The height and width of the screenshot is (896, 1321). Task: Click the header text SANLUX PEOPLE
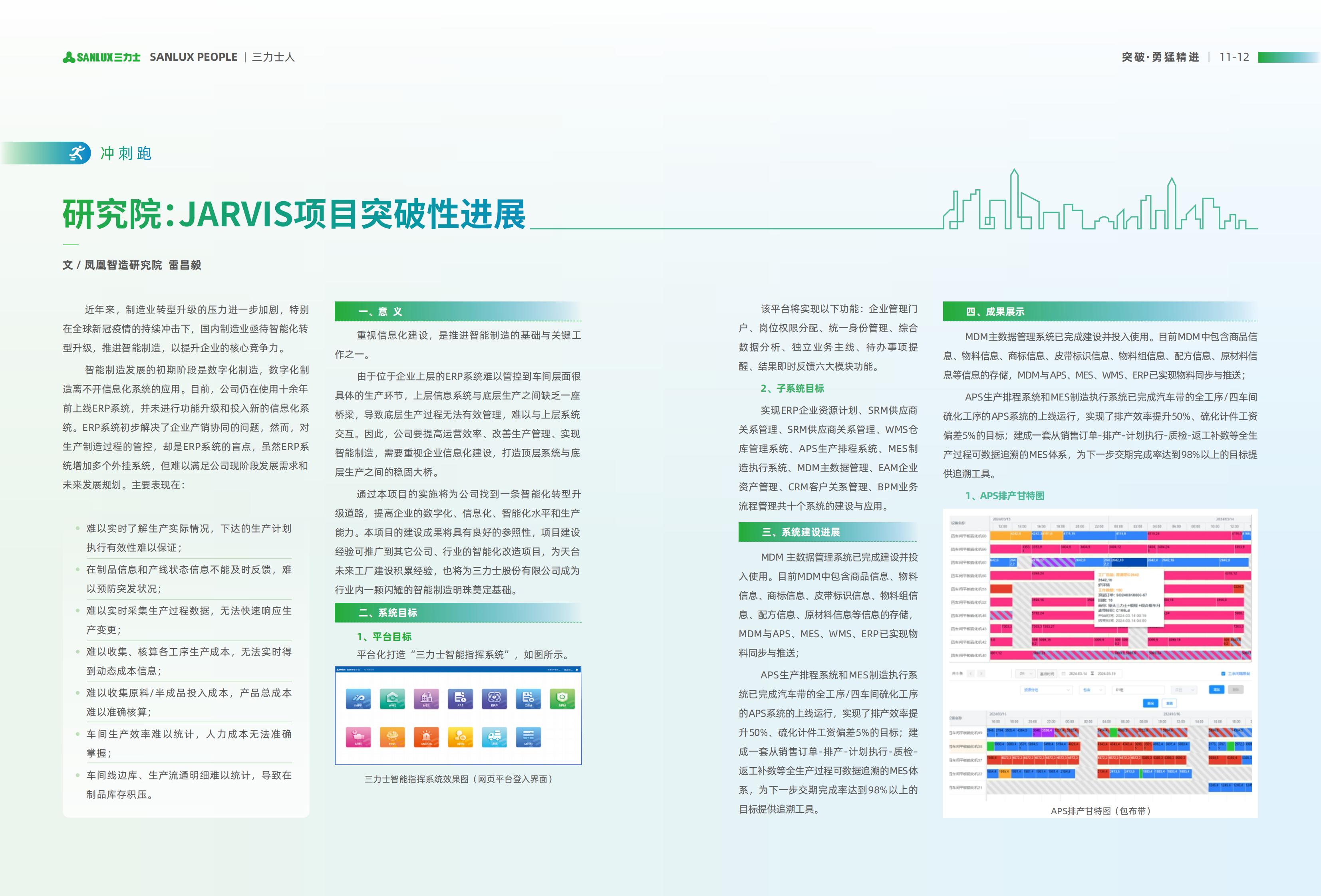pyautogui.click(x=193, y=57)
